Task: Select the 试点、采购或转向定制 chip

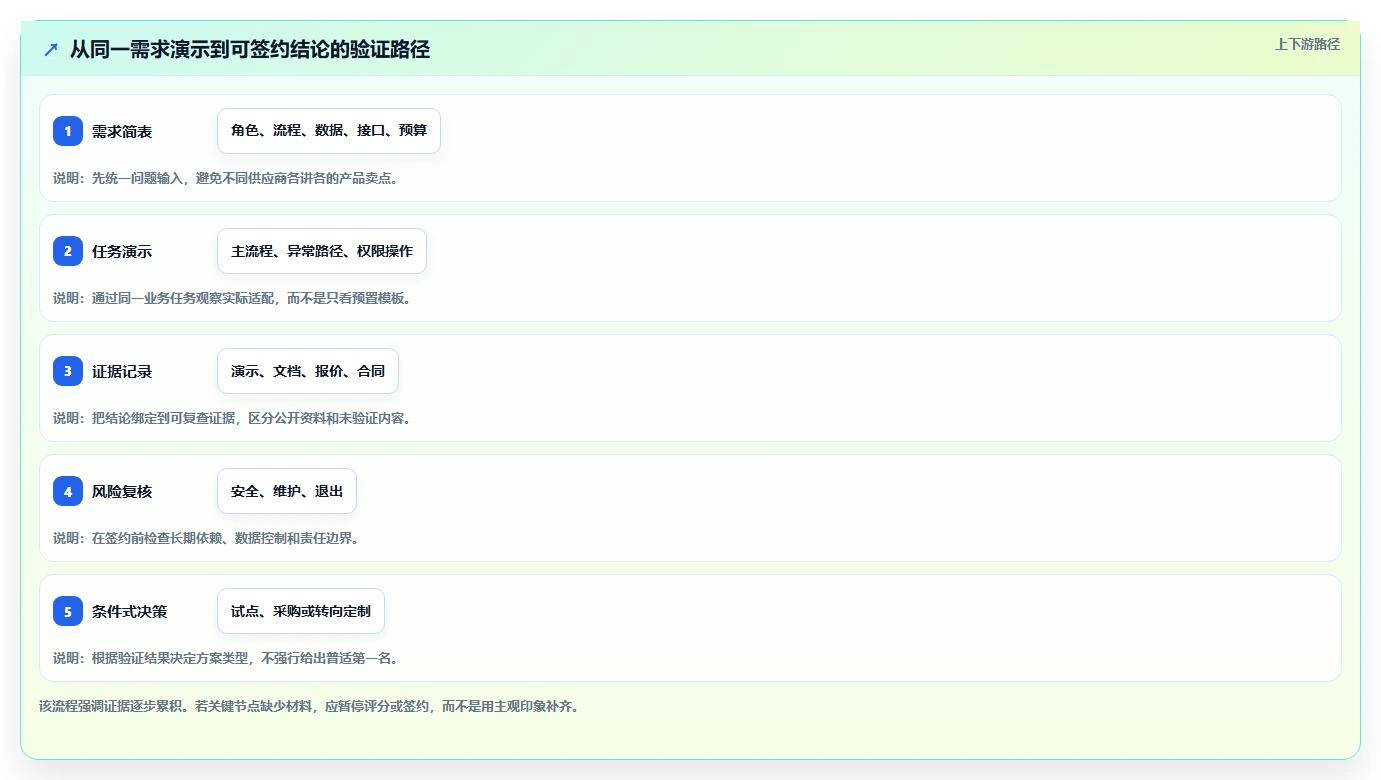Action: 301,611
